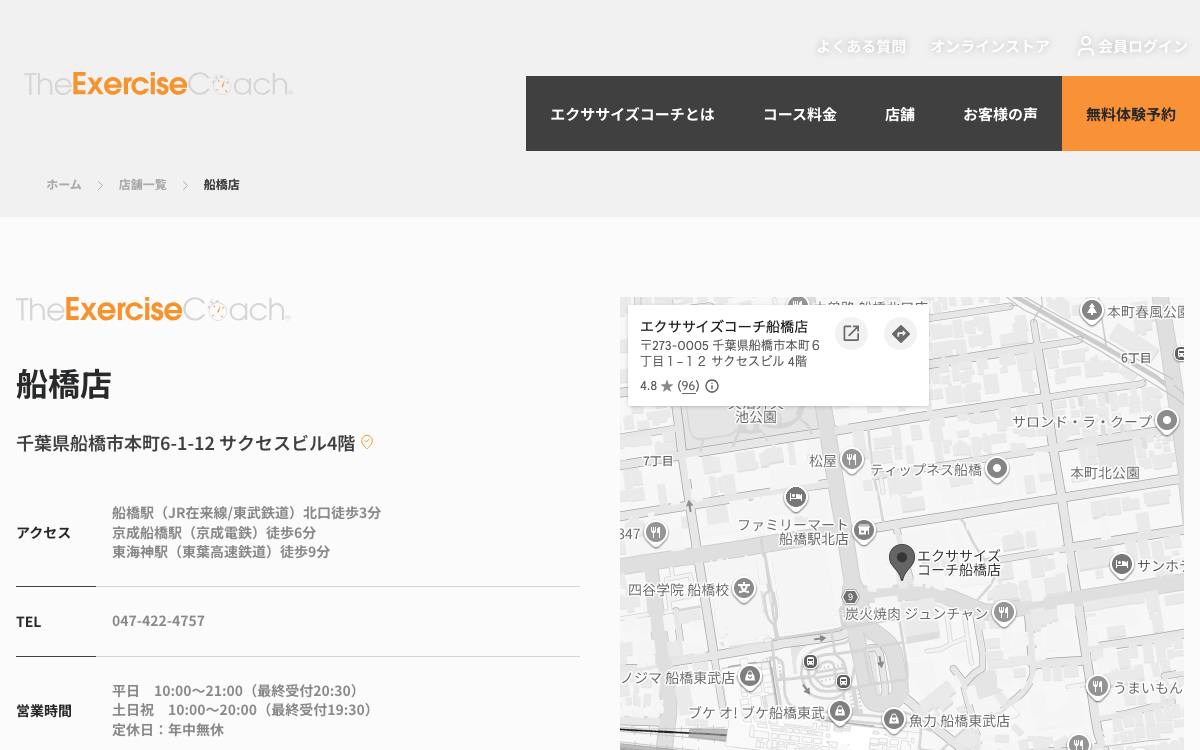
Task: Click 京成船橋駅 徒歩6分 access text
Action: point(214,532)
